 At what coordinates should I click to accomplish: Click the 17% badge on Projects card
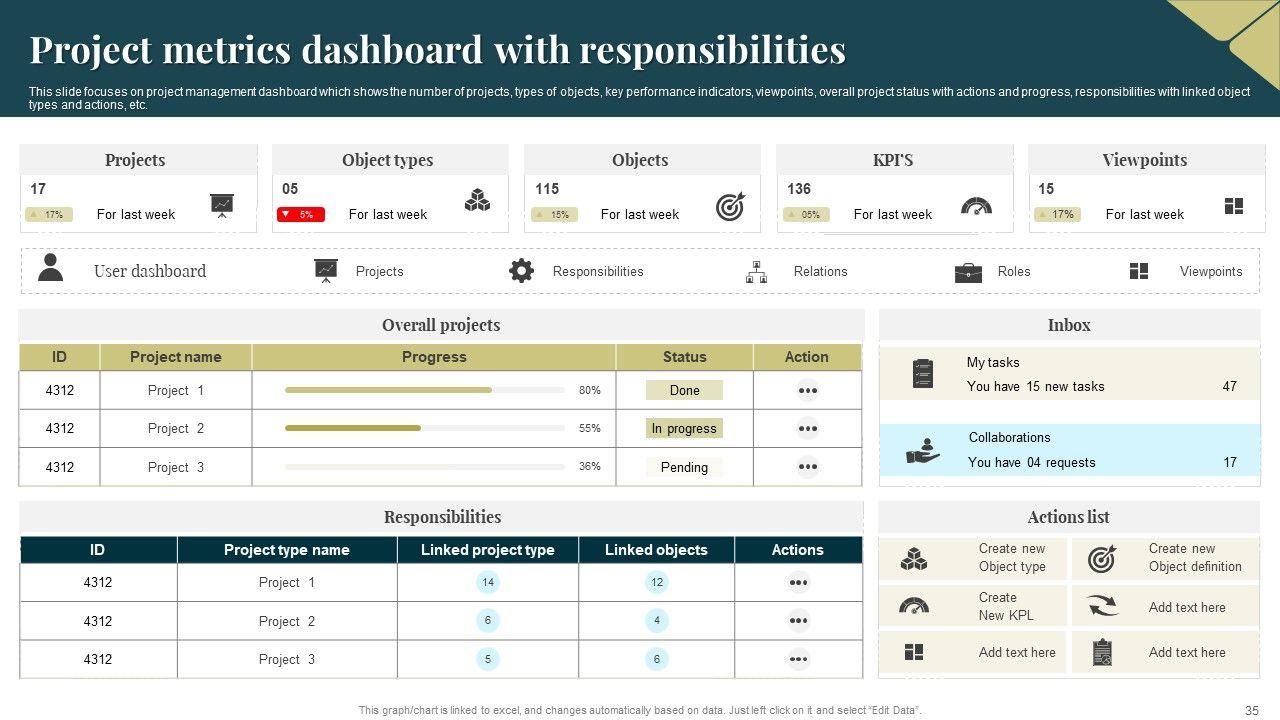point(48,214)
